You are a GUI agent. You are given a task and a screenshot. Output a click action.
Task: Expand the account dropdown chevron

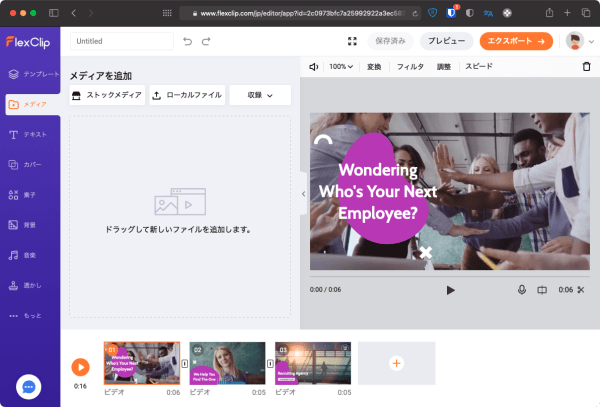click(592, 41)
